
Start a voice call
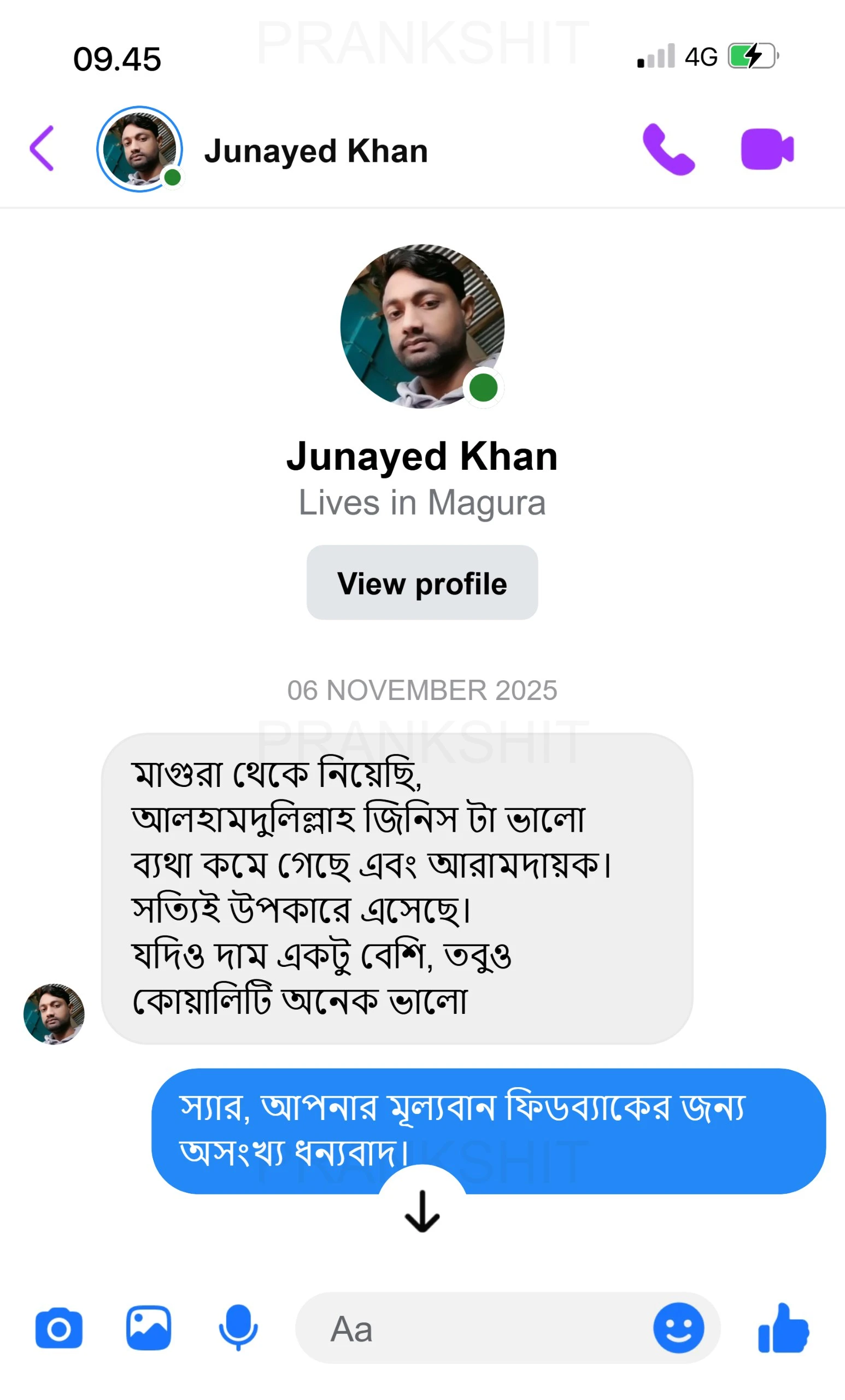(668, 149)
